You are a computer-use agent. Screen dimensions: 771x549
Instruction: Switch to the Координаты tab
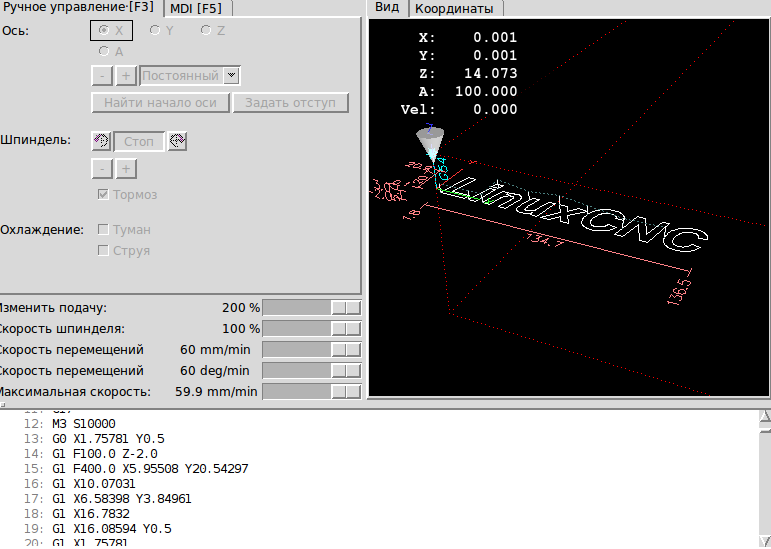(x=454, y=8)
